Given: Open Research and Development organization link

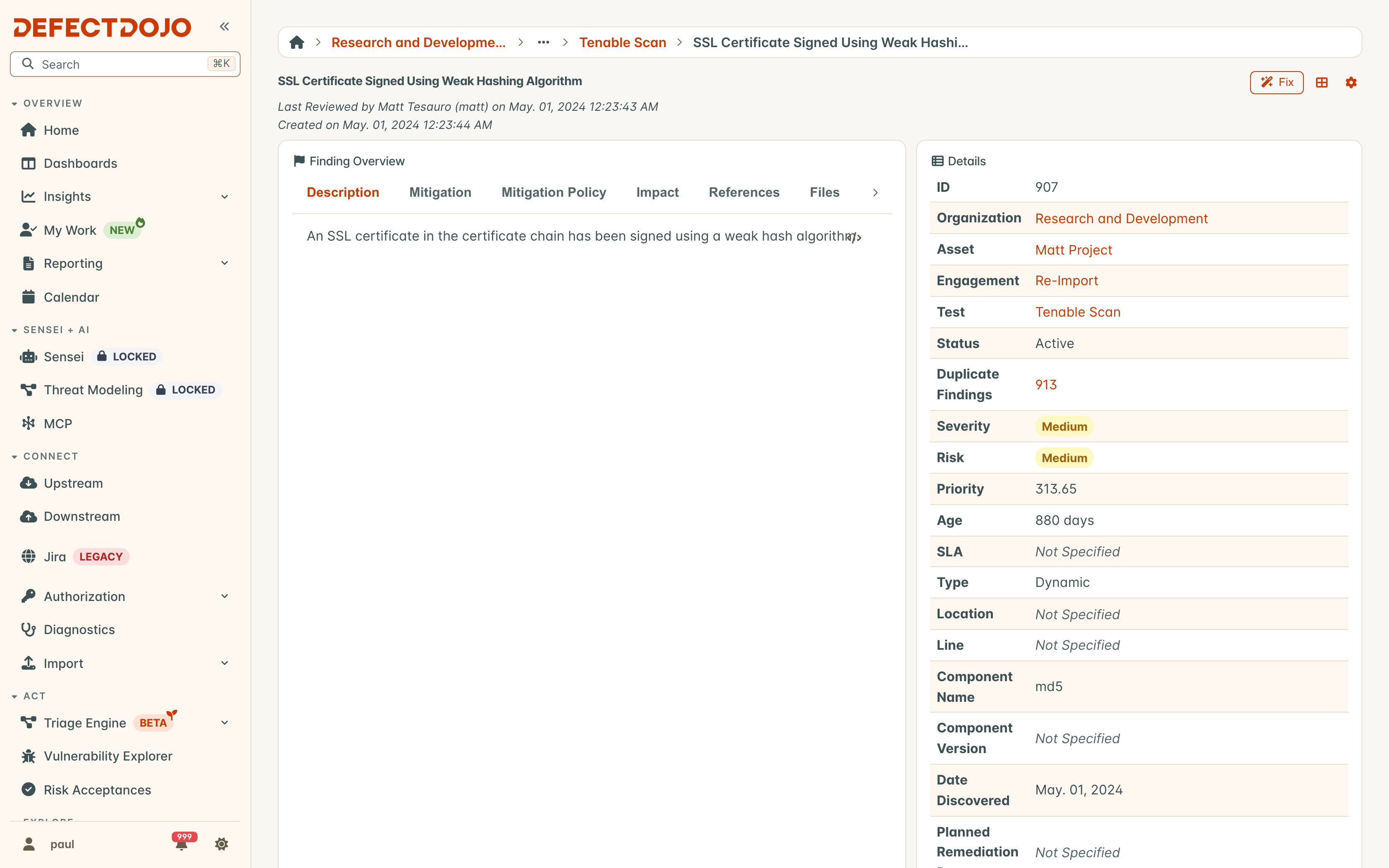Looking at the screenshot, I should click(1121, 219).
